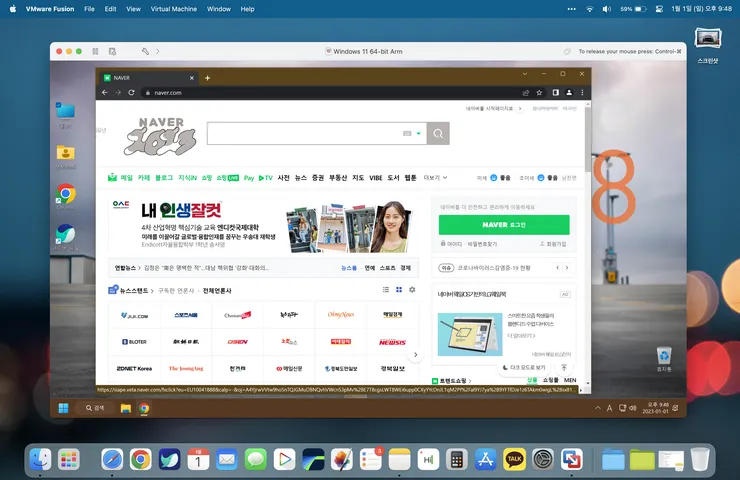740x480 pixels.
Task: Go to next issue arrow in 이슈 box
Action: coord(567,268)
